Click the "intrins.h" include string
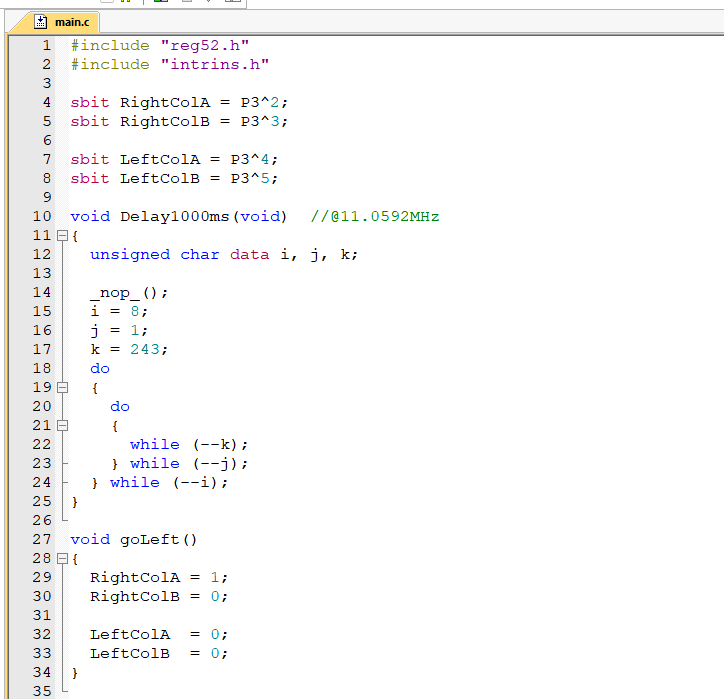The image size is (724, 699). pos(215,64)
